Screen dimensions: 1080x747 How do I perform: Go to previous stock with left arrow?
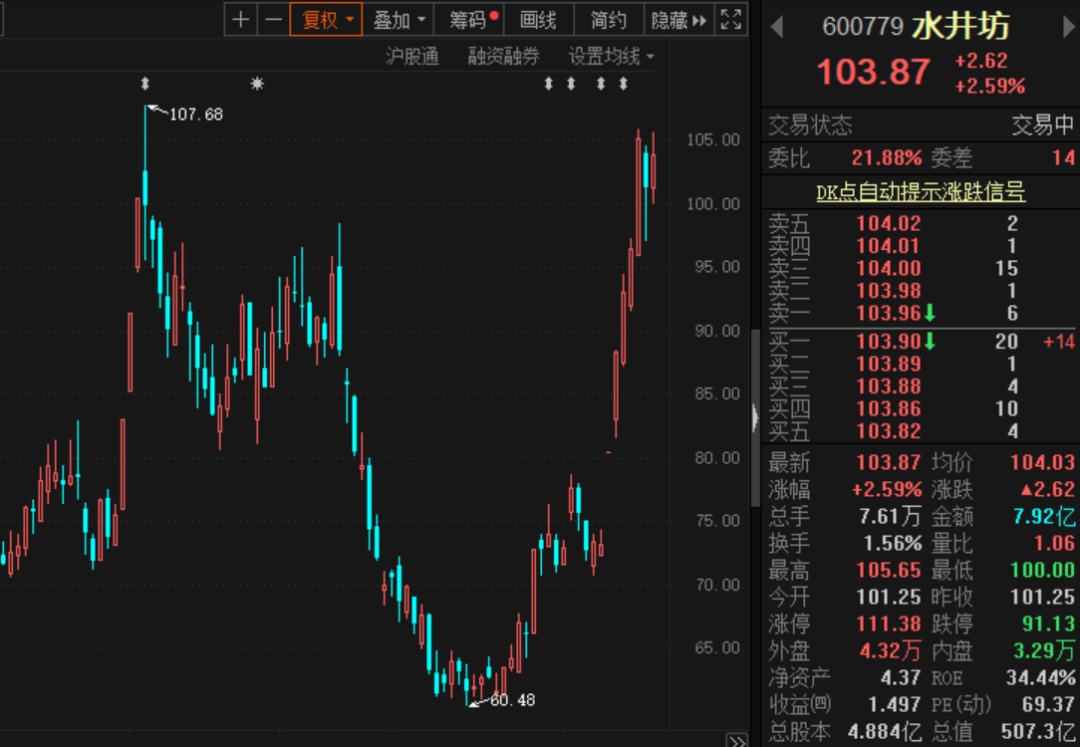click(x=776, y=27)
